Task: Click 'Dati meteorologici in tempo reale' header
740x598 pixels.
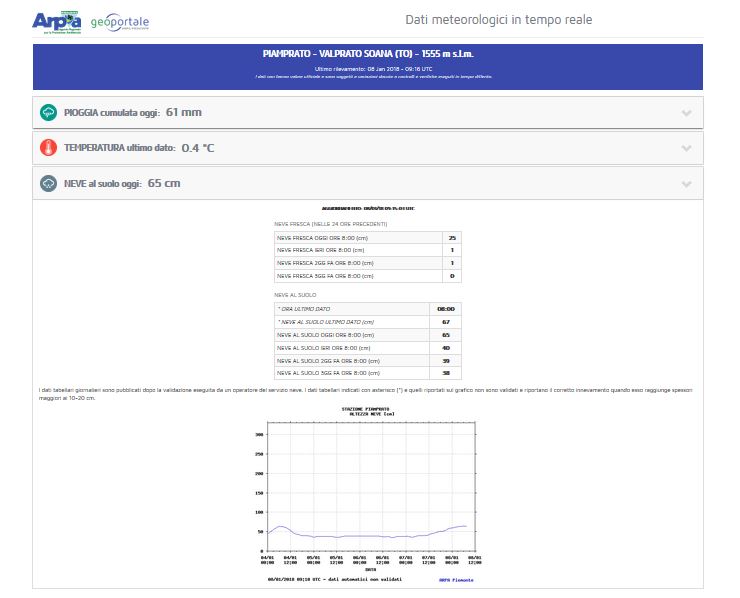Action: [x=498, y=20]
